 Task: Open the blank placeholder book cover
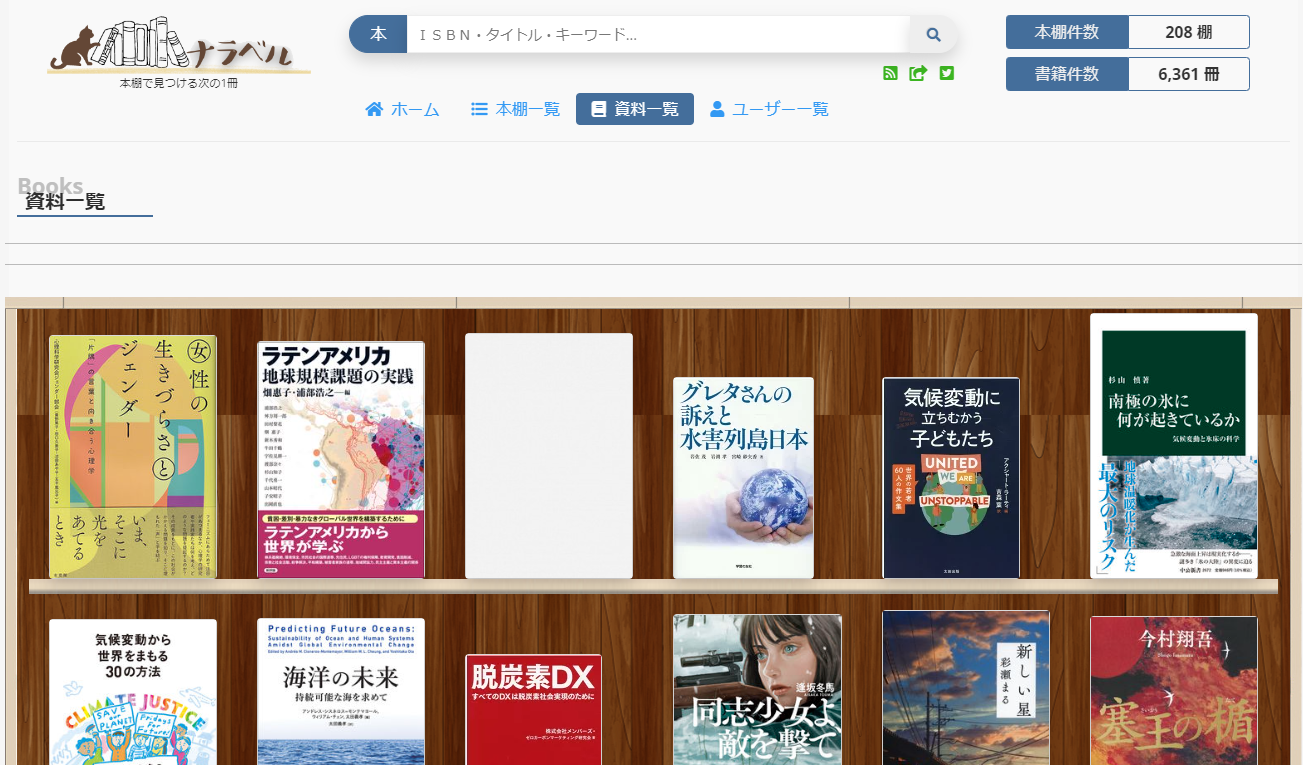click(x=549, y=456)
